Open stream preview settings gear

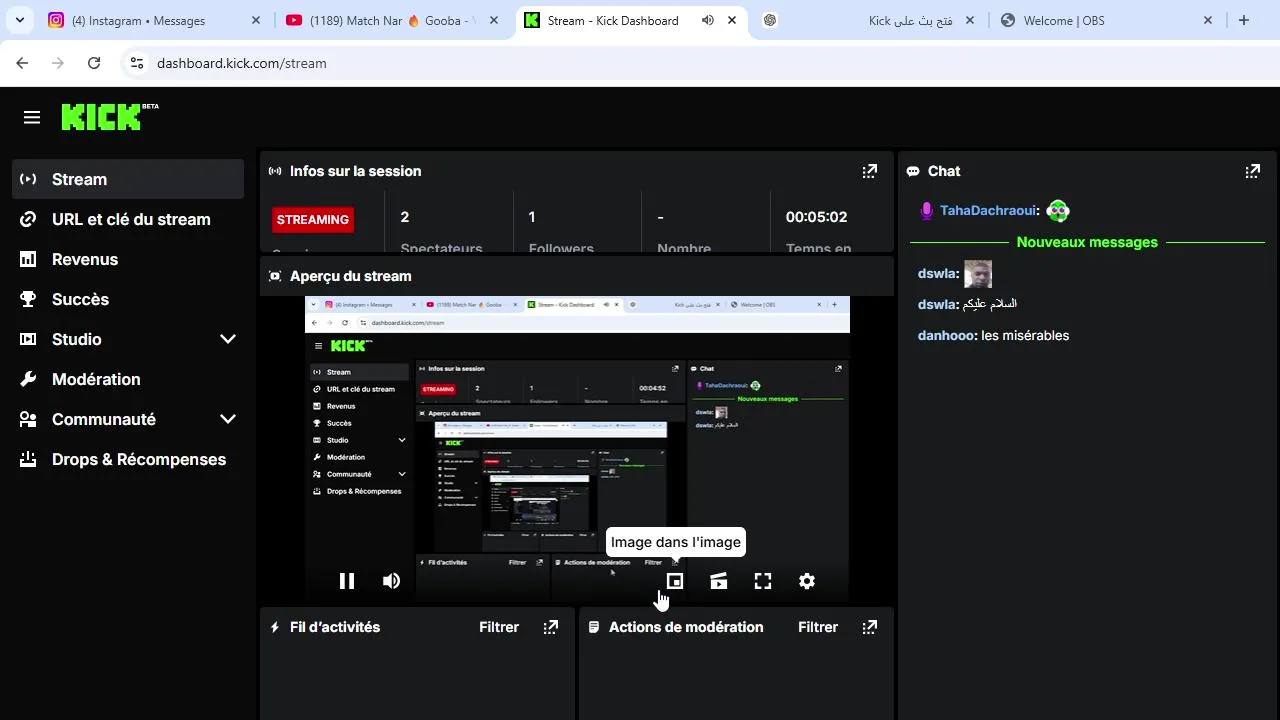point(807,581)
